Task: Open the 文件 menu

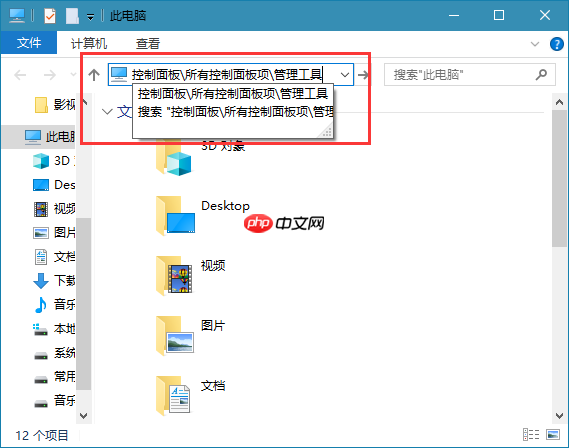Action: click(x=29, y=42)
